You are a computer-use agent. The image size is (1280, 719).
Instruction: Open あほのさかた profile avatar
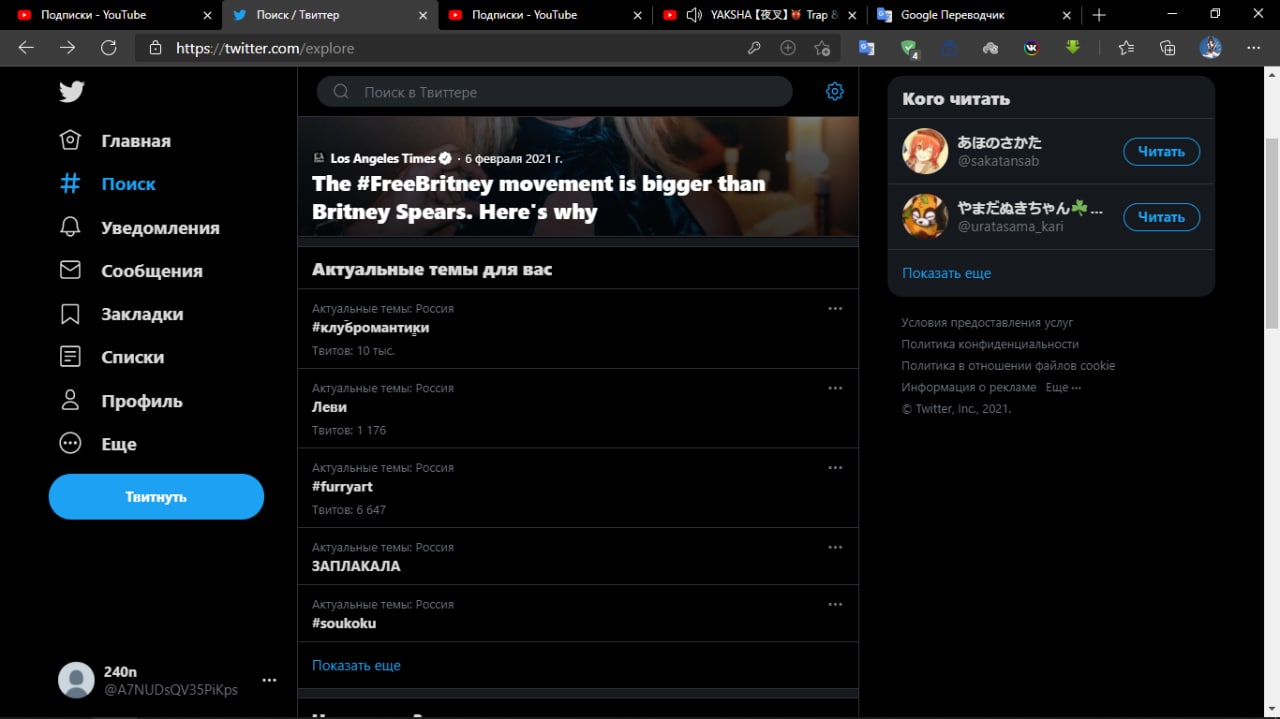click(925, 151)
